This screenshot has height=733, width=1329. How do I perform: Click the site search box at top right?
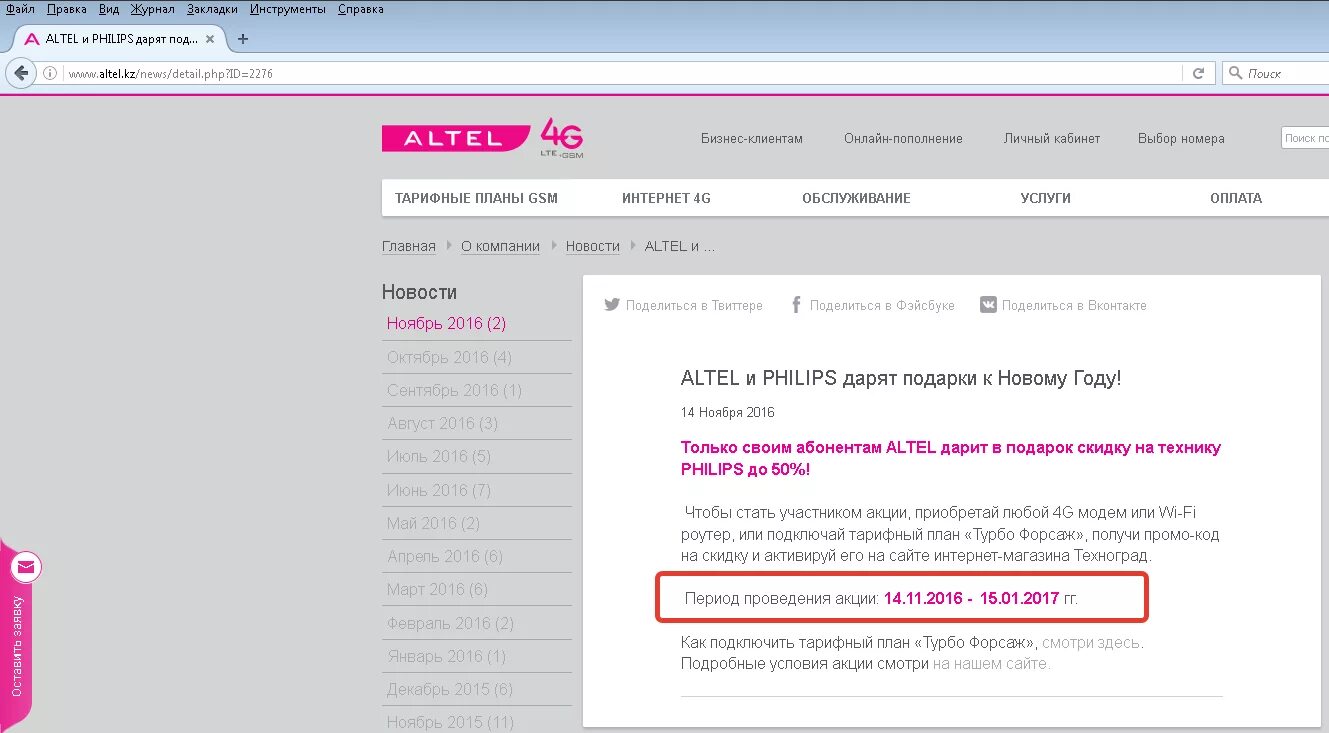1305,138
